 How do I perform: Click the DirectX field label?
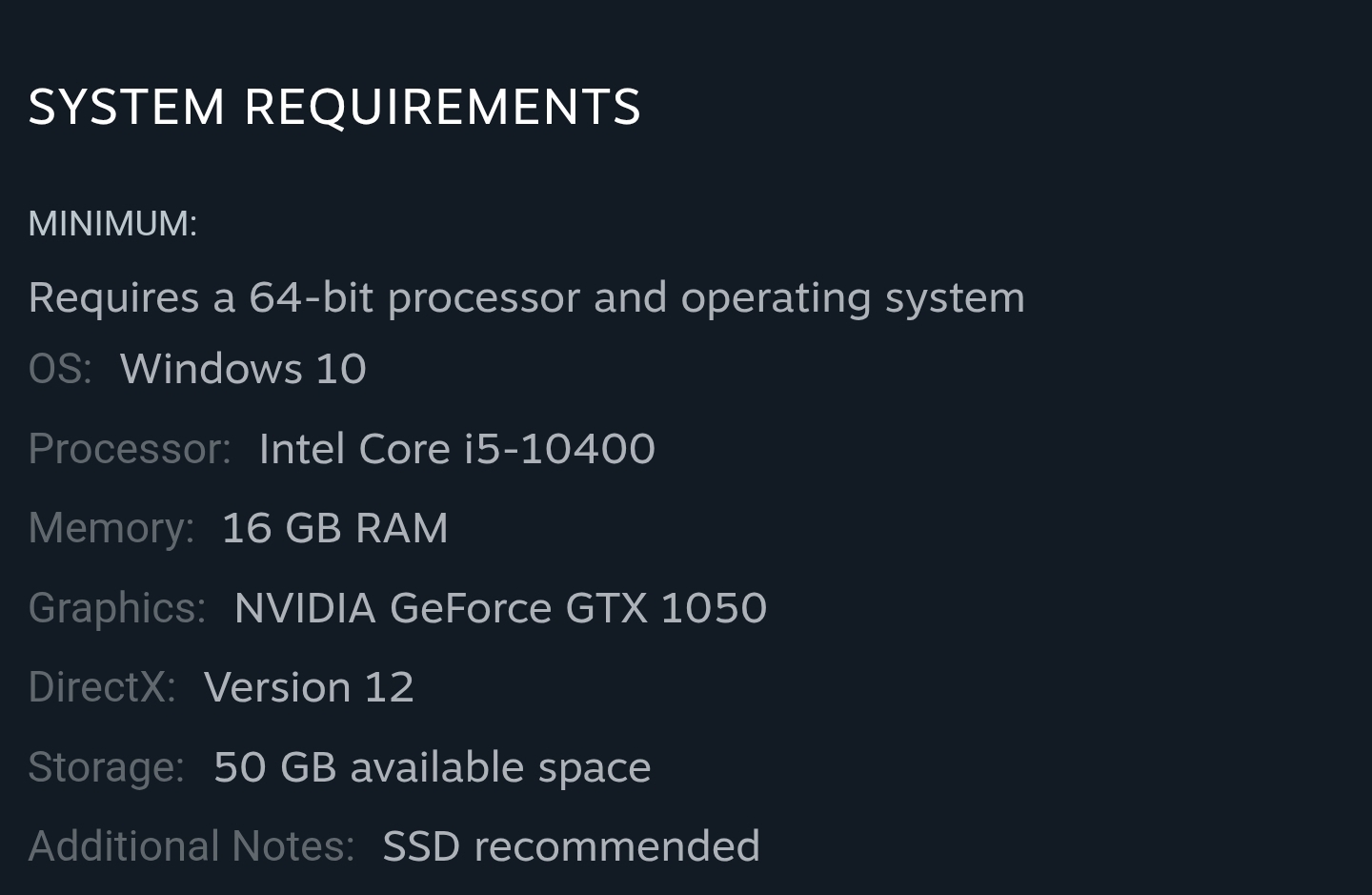[x=102, y=687]
